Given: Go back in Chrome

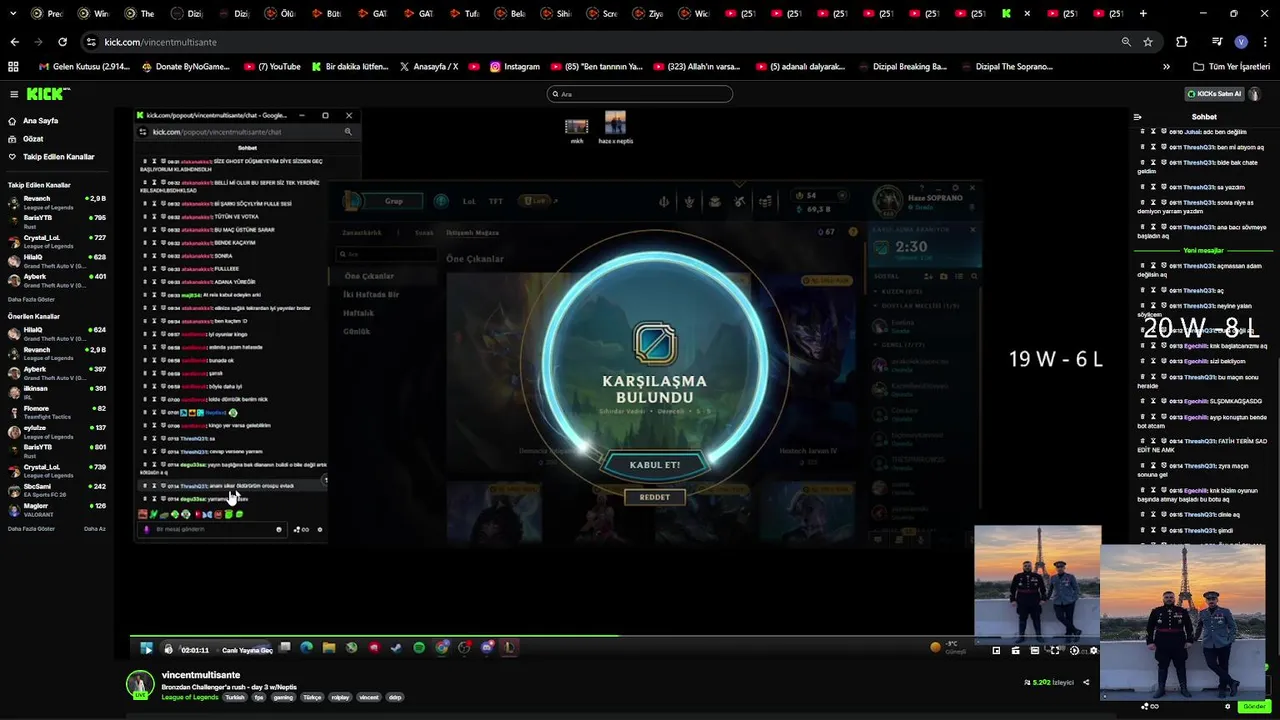Looking at the screenshot, I should 14,42.
